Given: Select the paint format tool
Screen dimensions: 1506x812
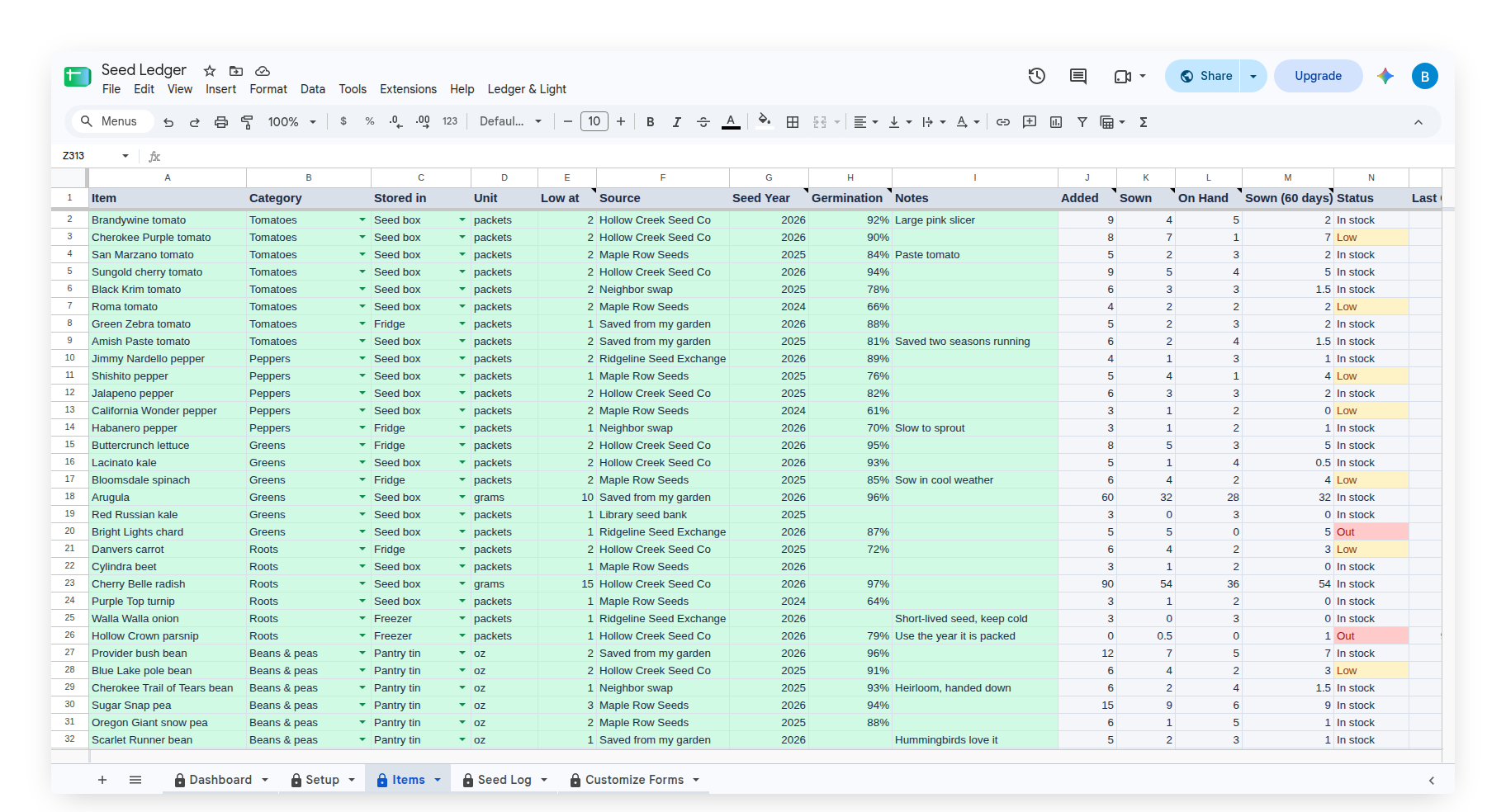Looking at the screenshot, I should click(247, 122).
